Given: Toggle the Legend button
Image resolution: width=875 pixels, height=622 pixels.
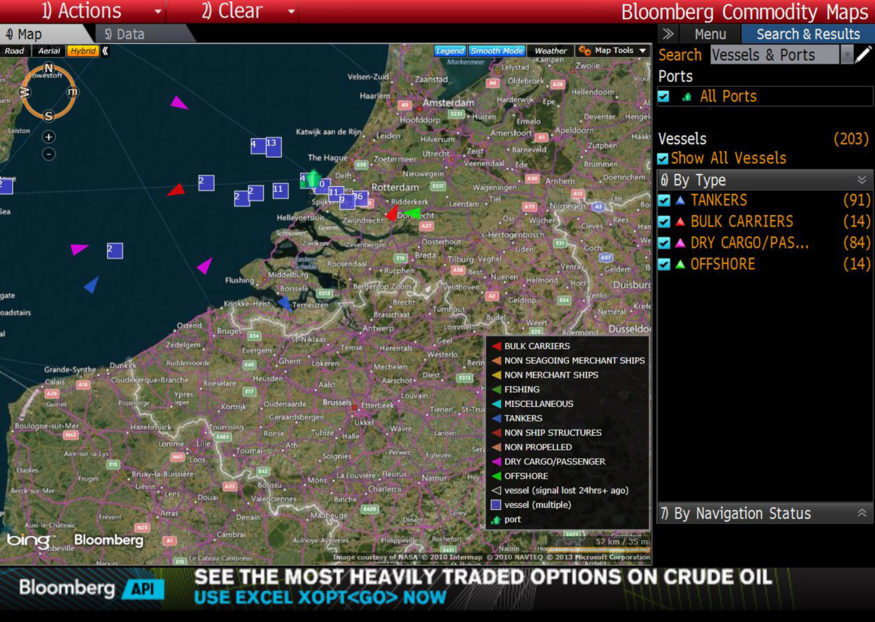Looking at the screenshot, I should point(450,51).
